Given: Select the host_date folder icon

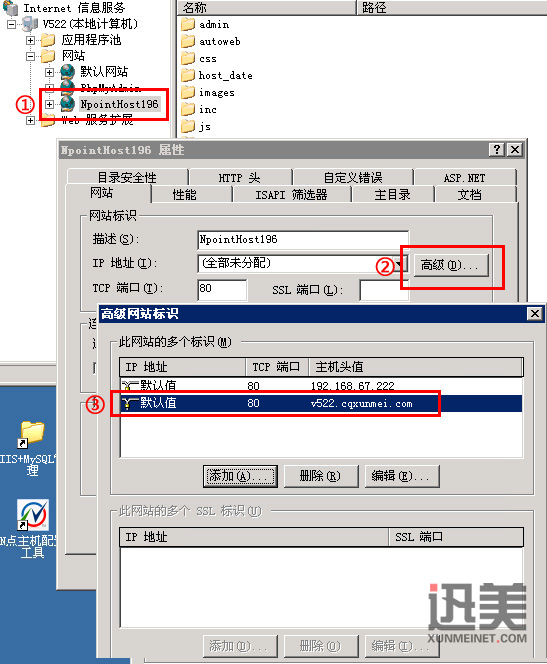Looking at the screenshot, I should [188, 75].
